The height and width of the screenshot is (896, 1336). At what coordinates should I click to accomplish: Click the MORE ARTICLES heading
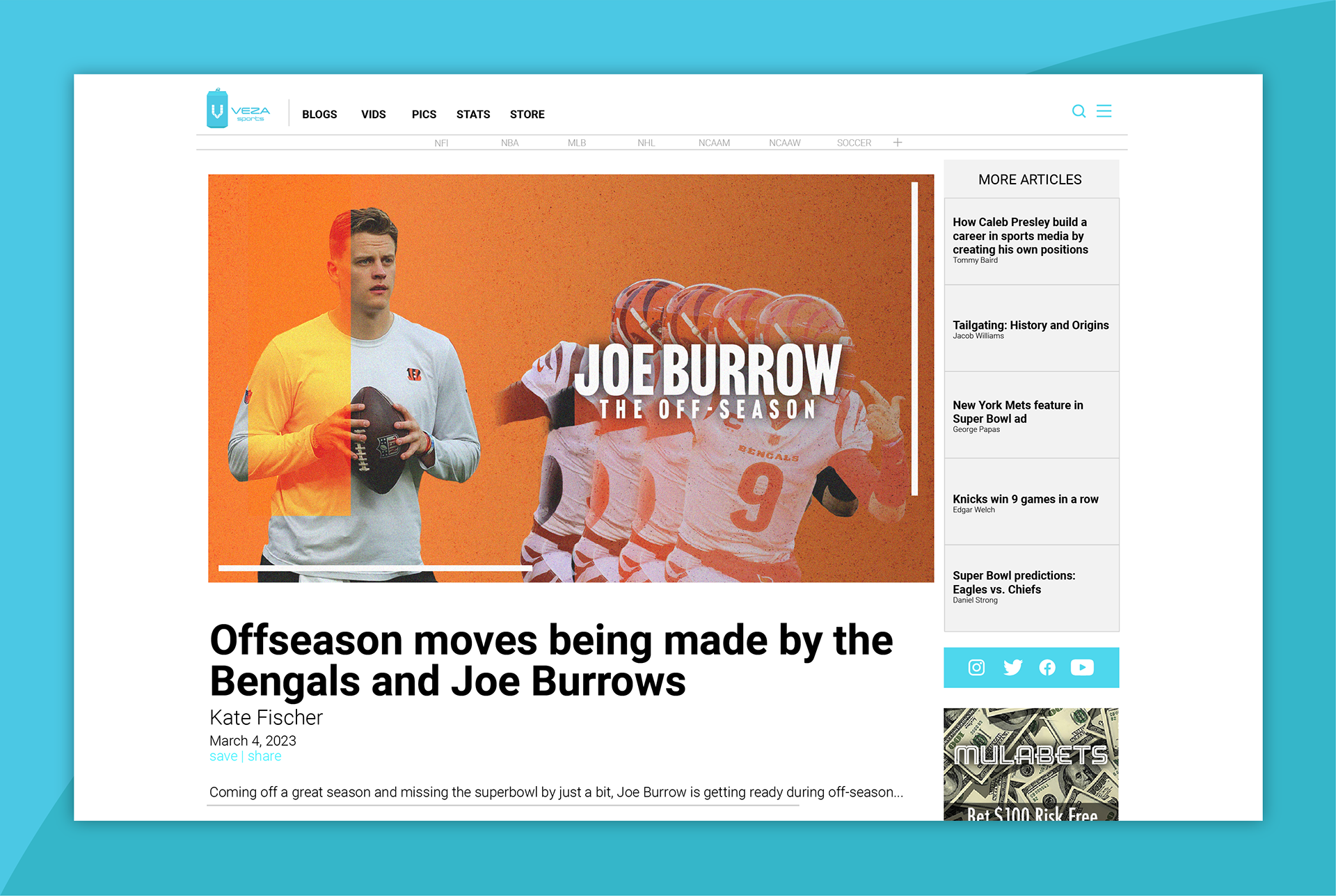1030,179
